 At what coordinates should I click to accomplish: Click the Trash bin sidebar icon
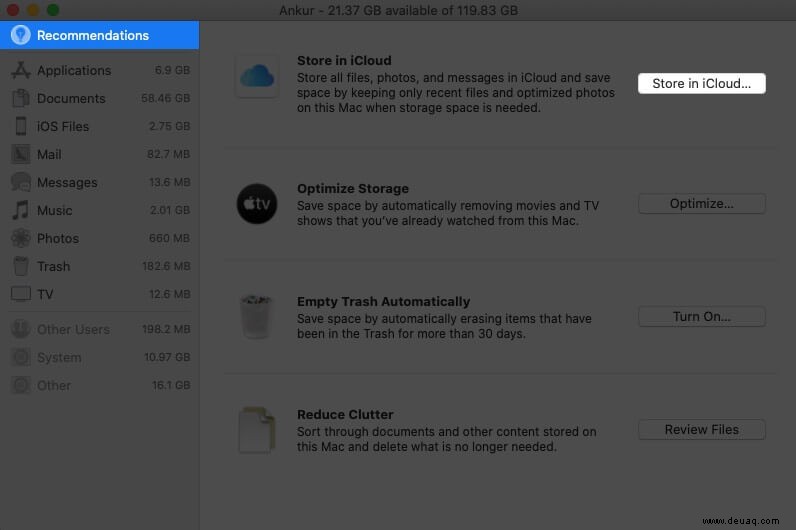pos(21,266)
